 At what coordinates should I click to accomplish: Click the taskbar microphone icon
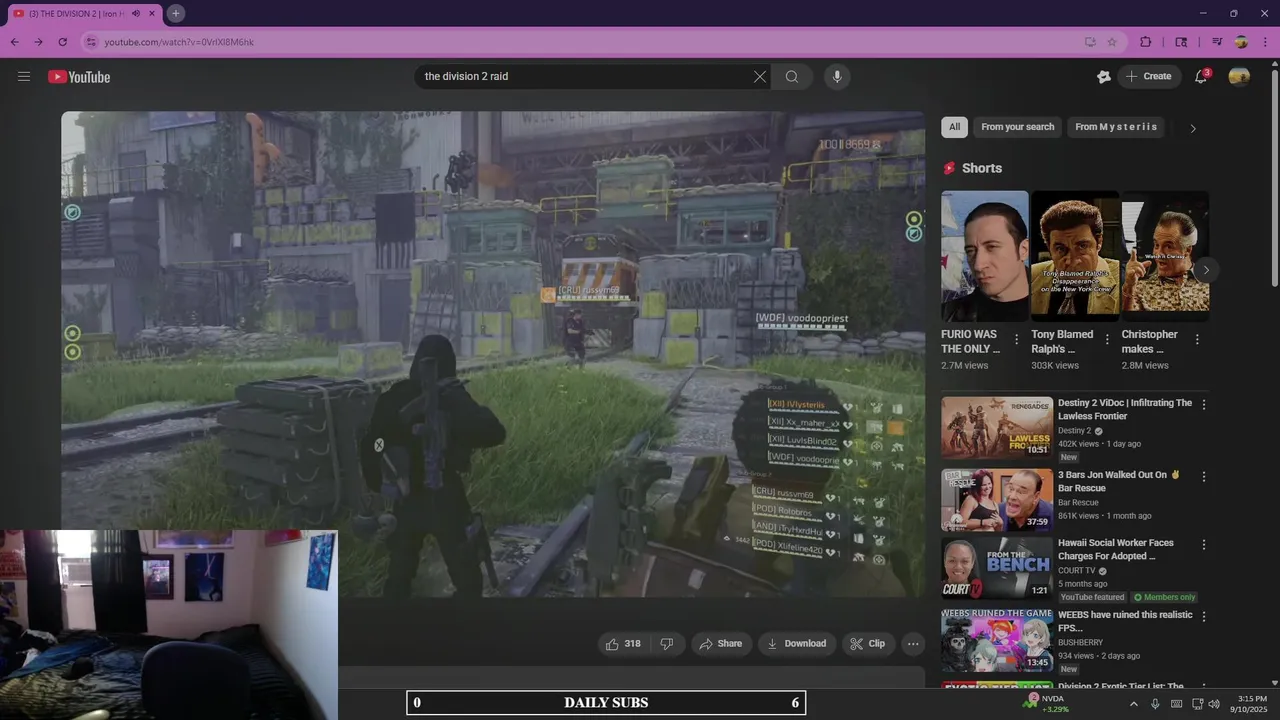(x=1155, y=704)
